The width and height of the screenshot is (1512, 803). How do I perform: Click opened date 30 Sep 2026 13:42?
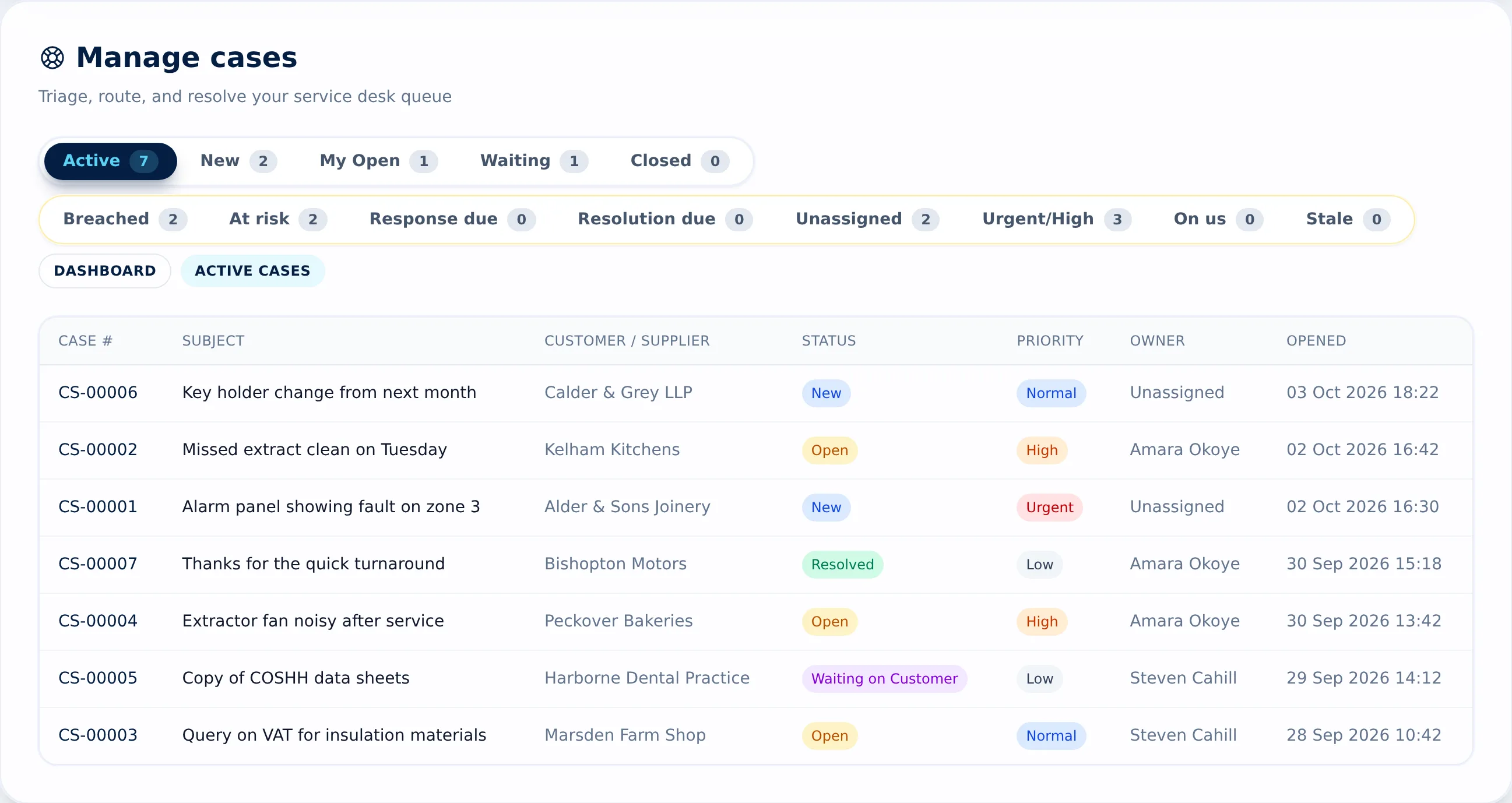click(1363, 621)
